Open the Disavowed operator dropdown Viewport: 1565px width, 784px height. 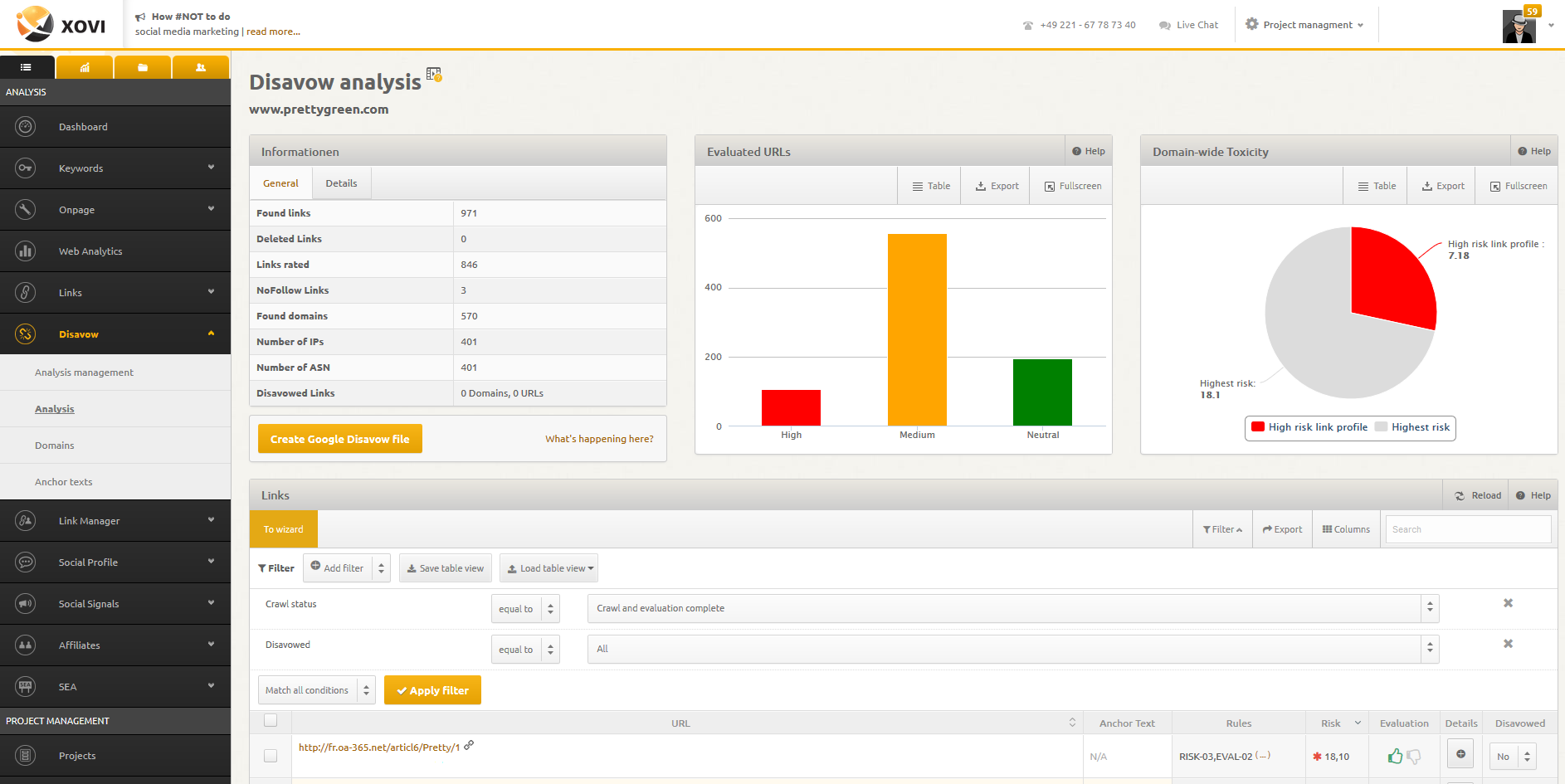[525, 650]
